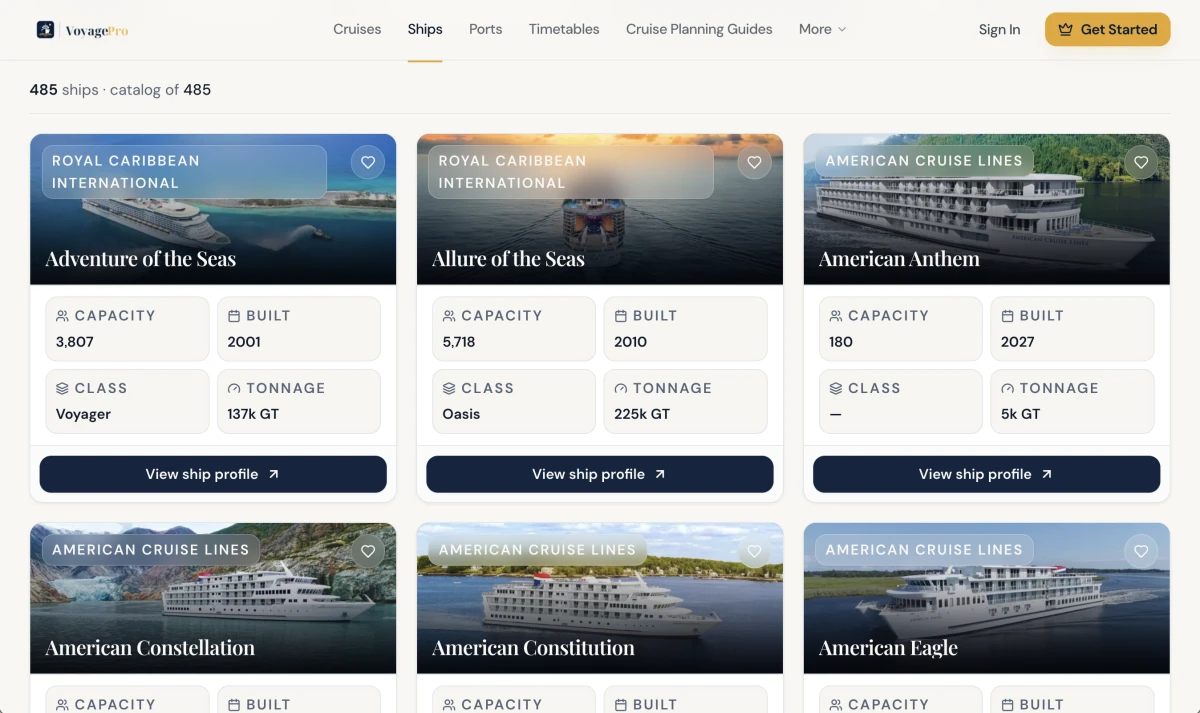
Task: Favorite American Anthem heart icon
Action: (1141, 162)
